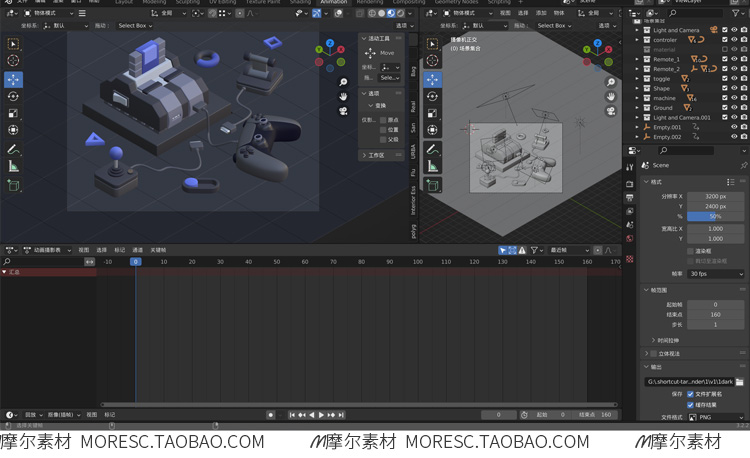Disable render camera icon for Remote_1
This screenshot has height=458, width=750.
coord(744,59)
